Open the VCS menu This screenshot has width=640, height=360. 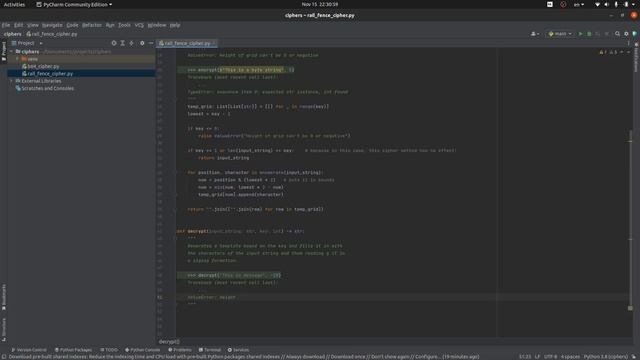coord(139,25)
